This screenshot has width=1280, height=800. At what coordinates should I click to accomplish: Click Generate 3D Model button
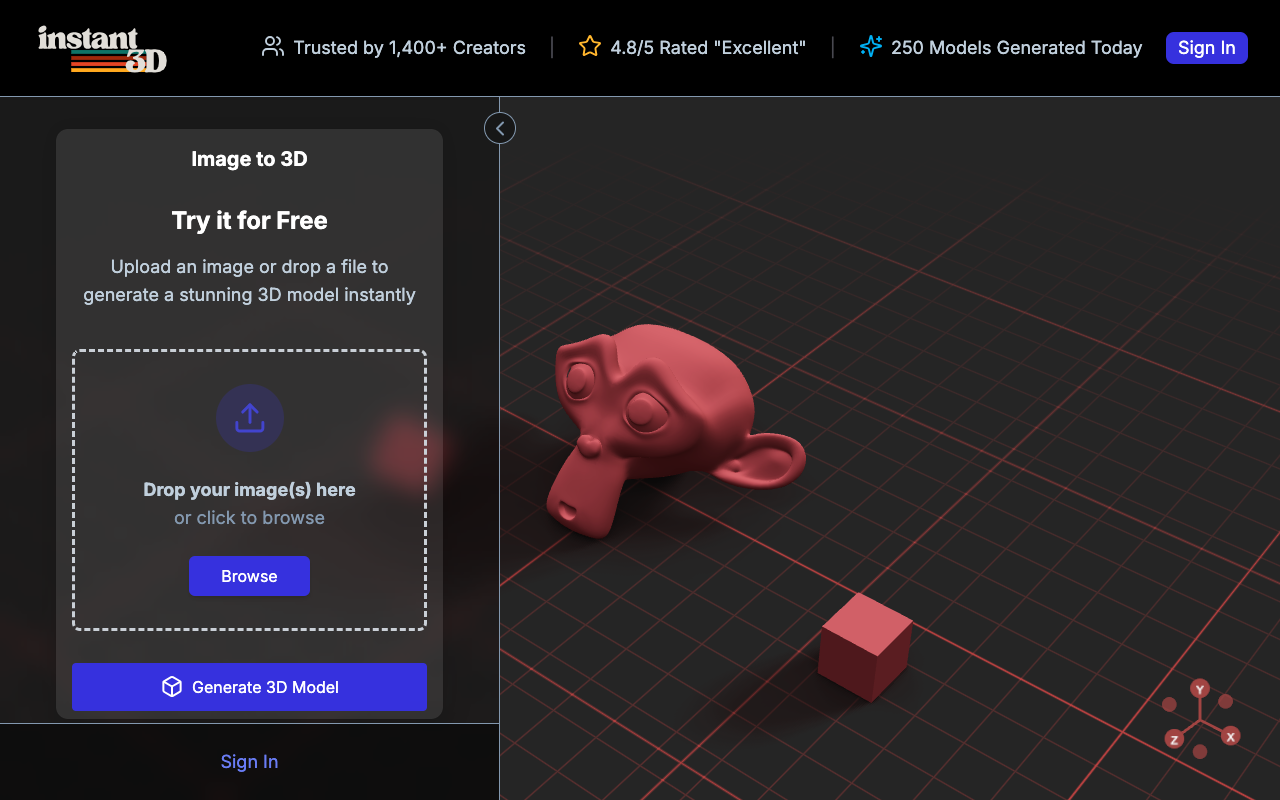[x=249, y=687]
